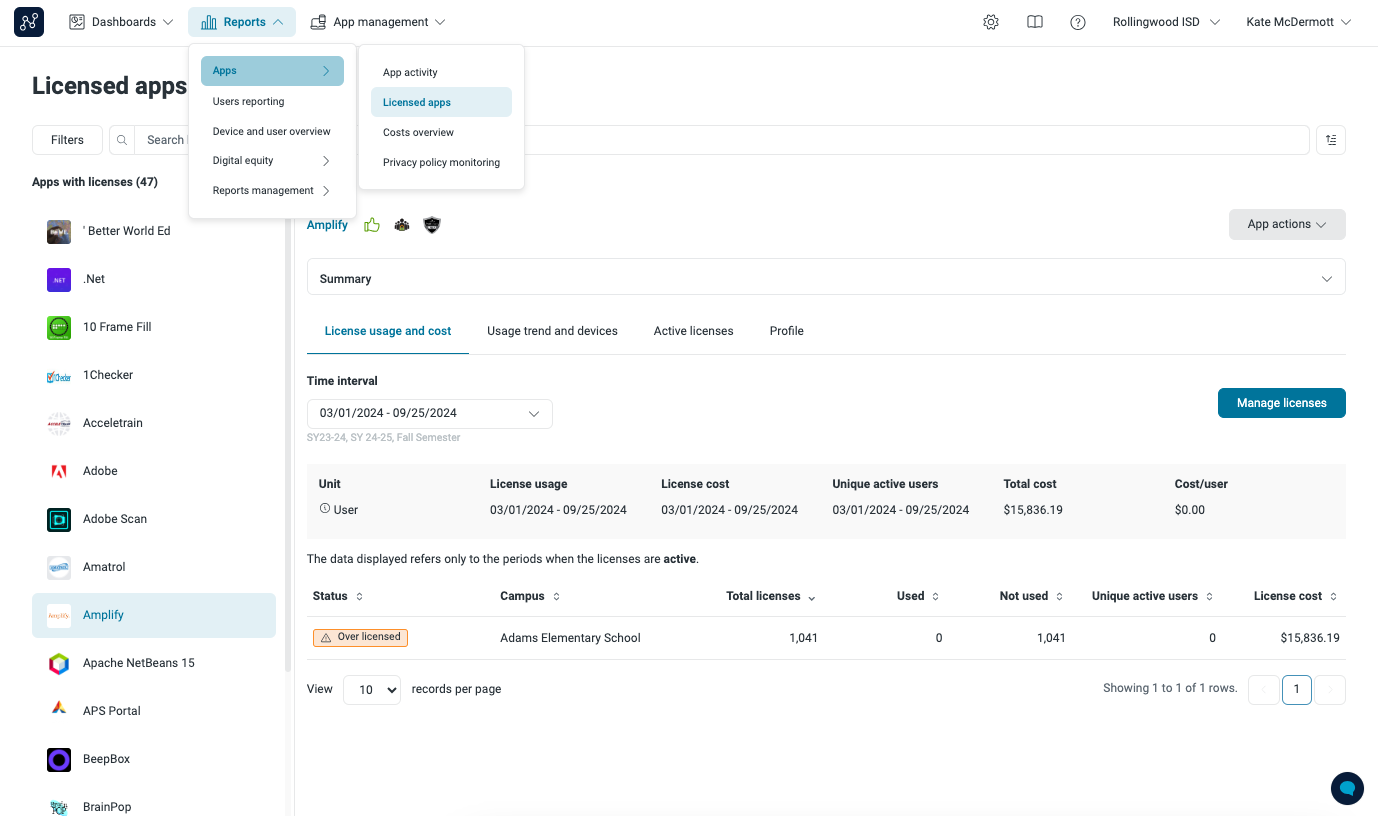1378x816 pixels.
Task: Sort table by Campus column
Action: pyautogui.click(x=530, y=597)
